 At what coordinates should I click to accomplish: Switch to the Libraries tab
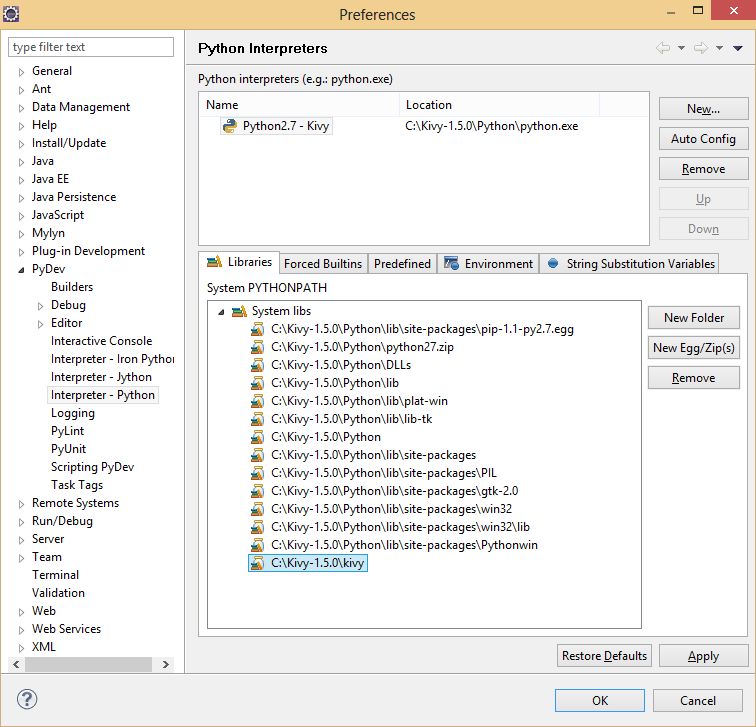point(239,262)
